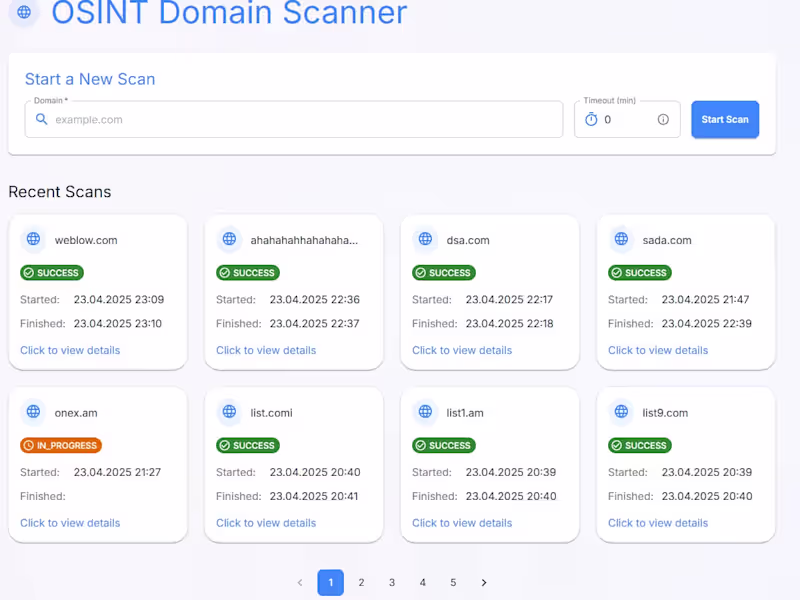The image size is (800, 600).
Task: Open details for the ahahahahhahahaha scan
Action: (x=265, y=350)
